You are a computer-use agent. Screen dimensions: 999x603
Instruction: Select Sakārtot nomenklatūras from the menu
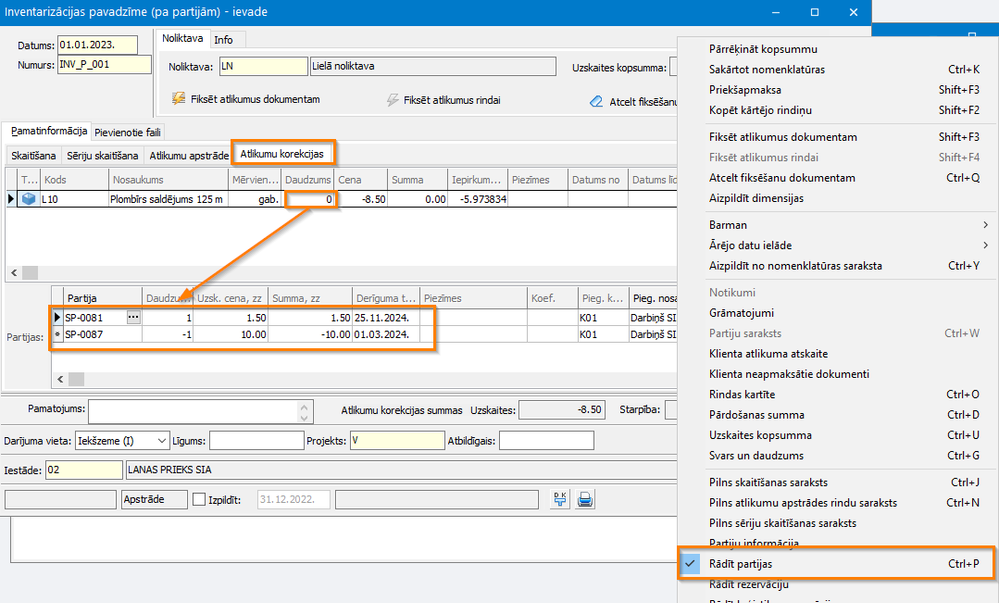pyautogui.click(x=766, y=69)
